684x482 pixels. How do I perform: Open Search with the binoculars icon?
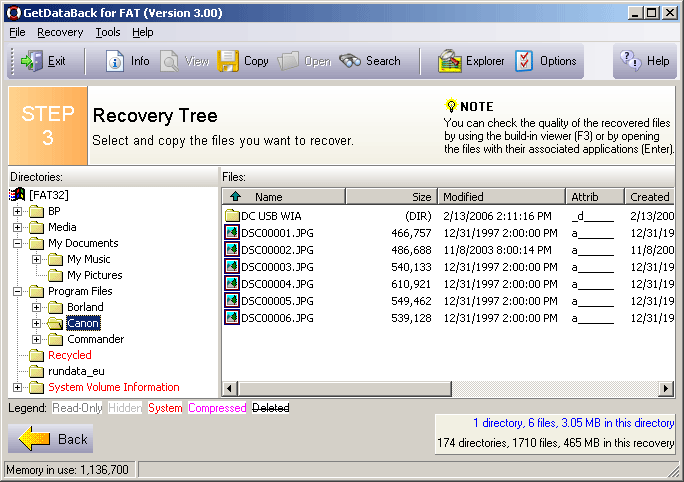pyautogui.click(x=350, y=61)
